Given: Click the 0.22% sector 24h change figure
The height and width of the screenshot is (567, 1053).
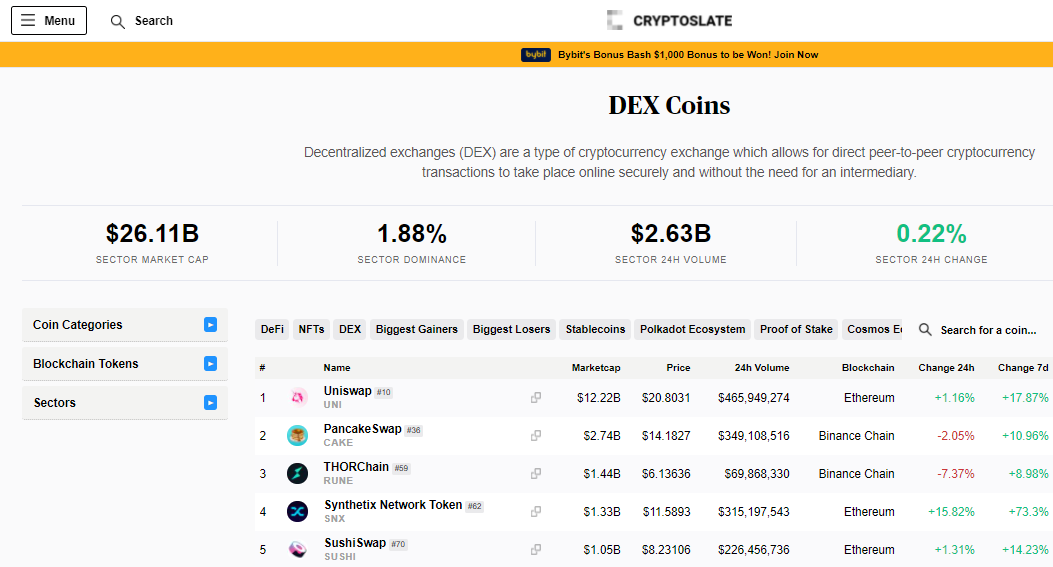Looking at the screenshot, I should (931, 234).
